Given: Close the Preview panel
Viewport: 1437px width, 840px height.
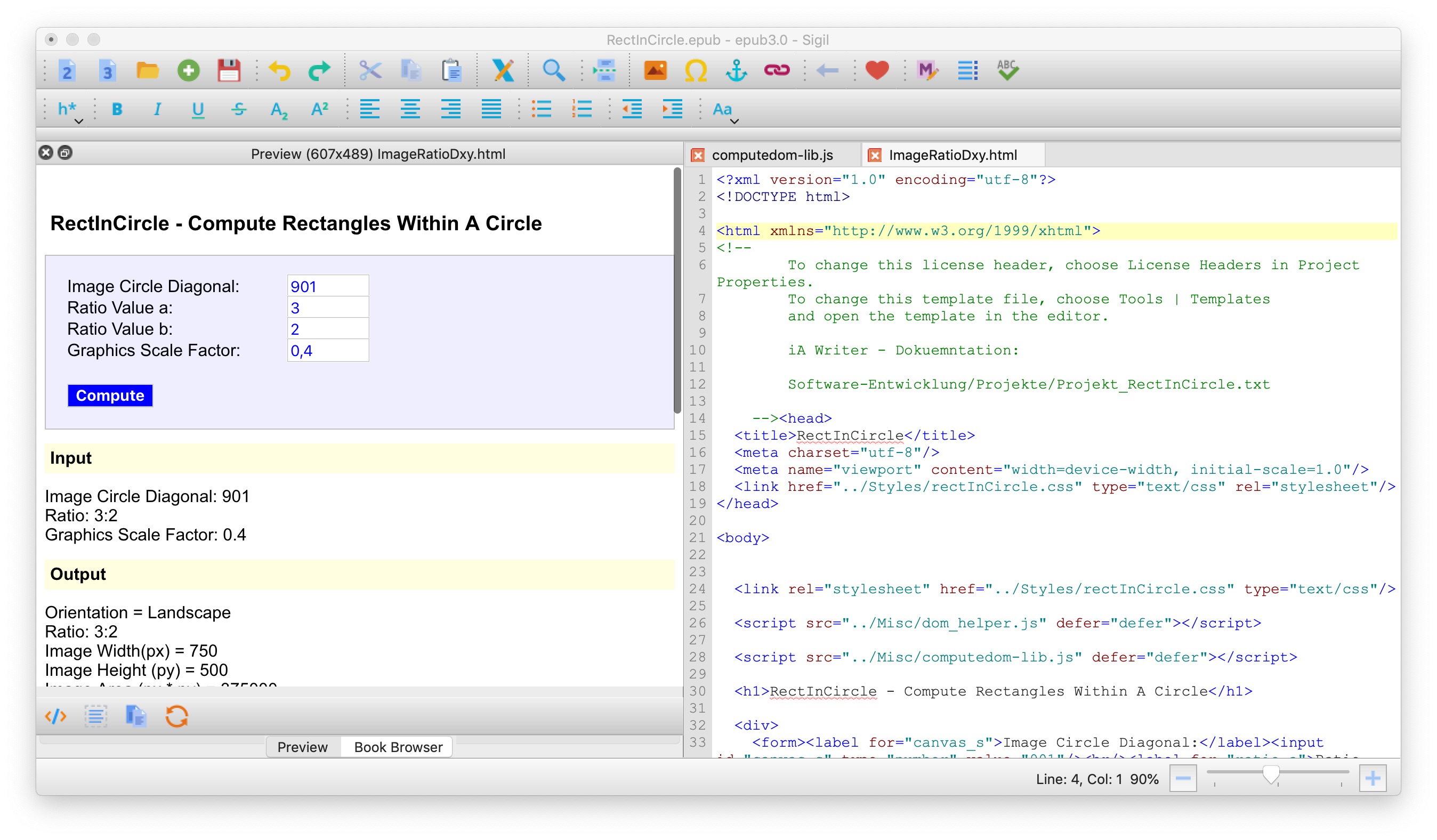Looking at the screenshot, I should (46, 153).
